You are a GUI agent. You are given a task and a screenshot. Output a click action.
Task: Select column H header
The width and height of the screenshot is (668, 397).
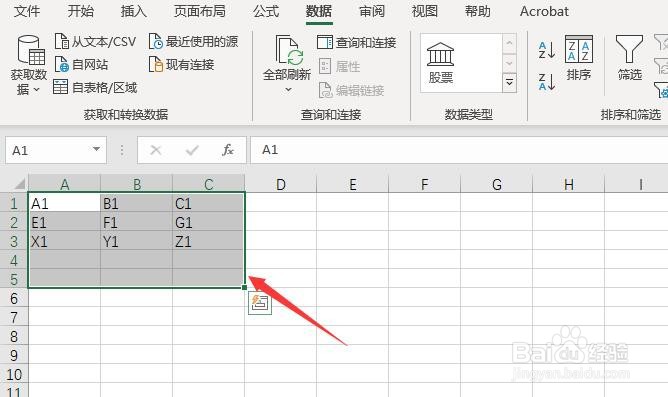568,184
